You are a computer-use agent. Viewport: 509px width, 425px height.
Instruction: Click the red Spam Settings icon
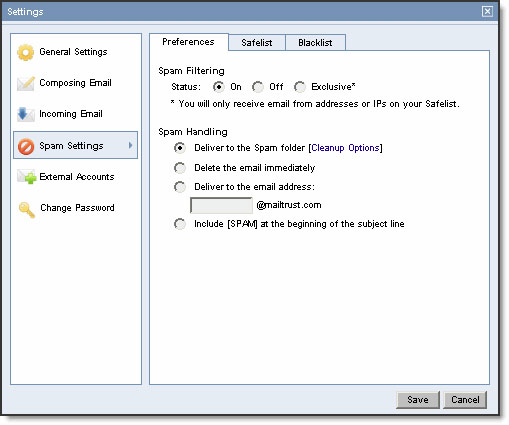pyautogui.click(x=26, y=146)
